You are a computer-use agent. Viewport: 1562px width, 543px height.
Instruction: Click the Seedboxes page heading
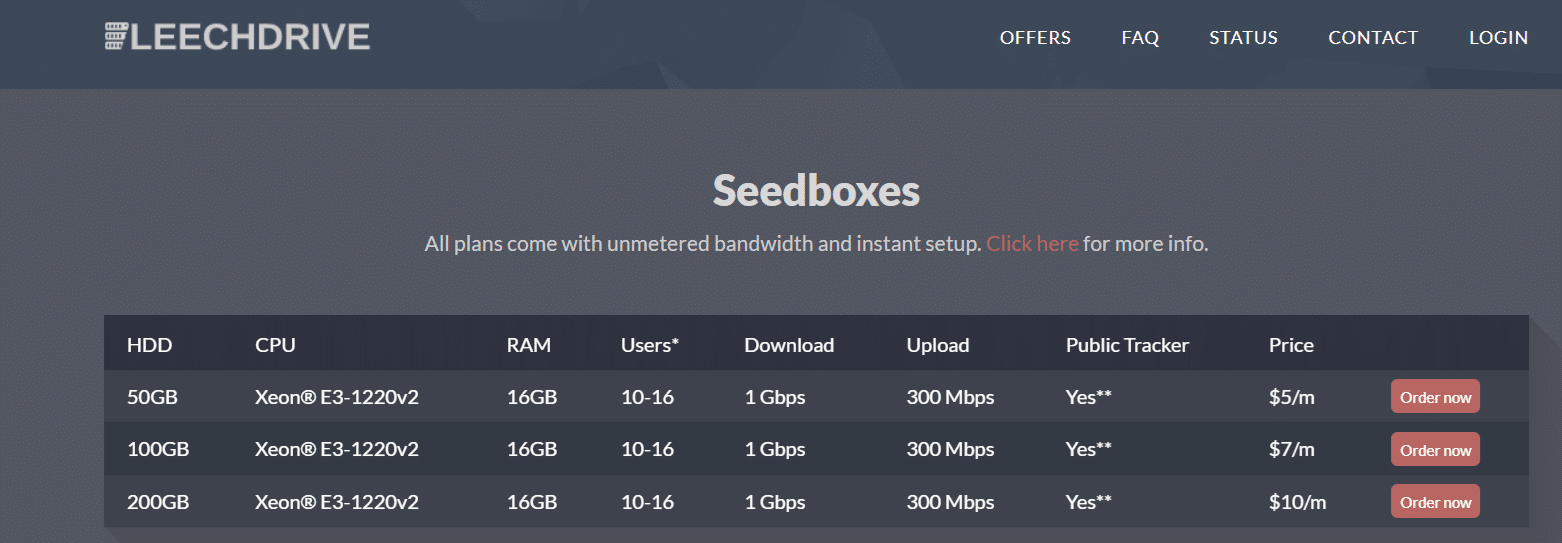click(x=816, y=190)
